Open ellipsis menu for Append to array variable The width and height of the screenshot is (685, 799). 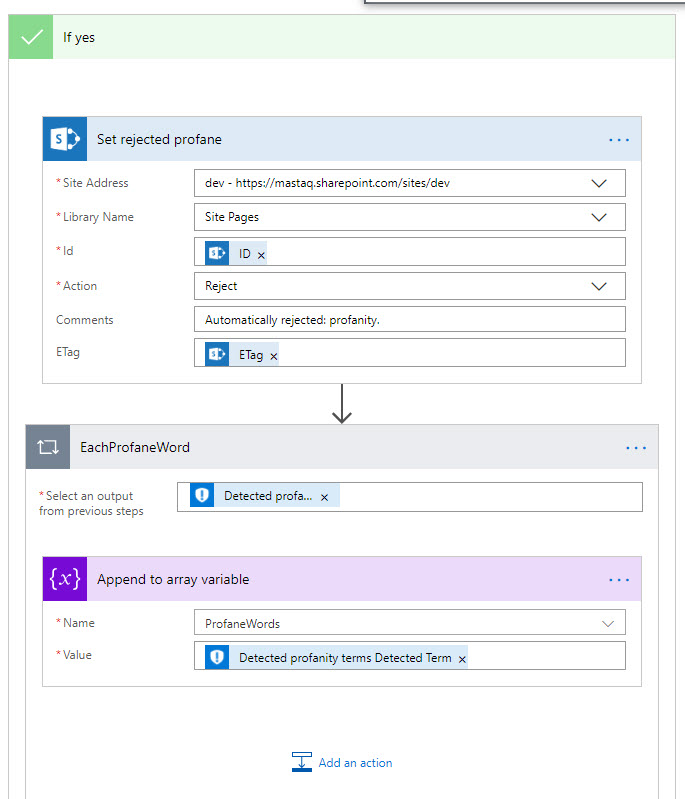pyautogui.click(x=619, y=580)
